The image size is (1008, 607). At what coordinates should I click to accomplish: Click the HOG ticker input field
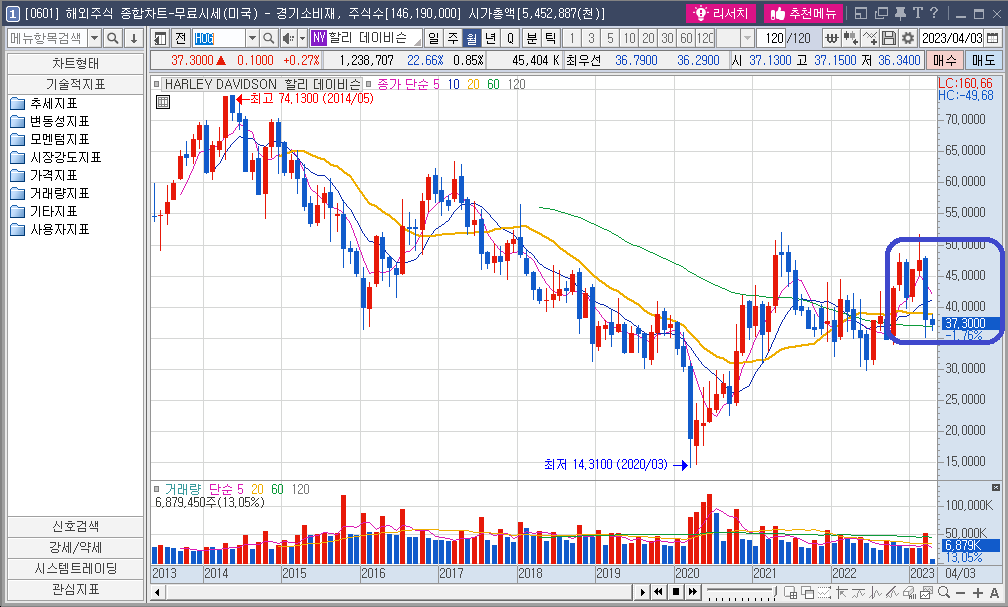click(x=219, y=39)
